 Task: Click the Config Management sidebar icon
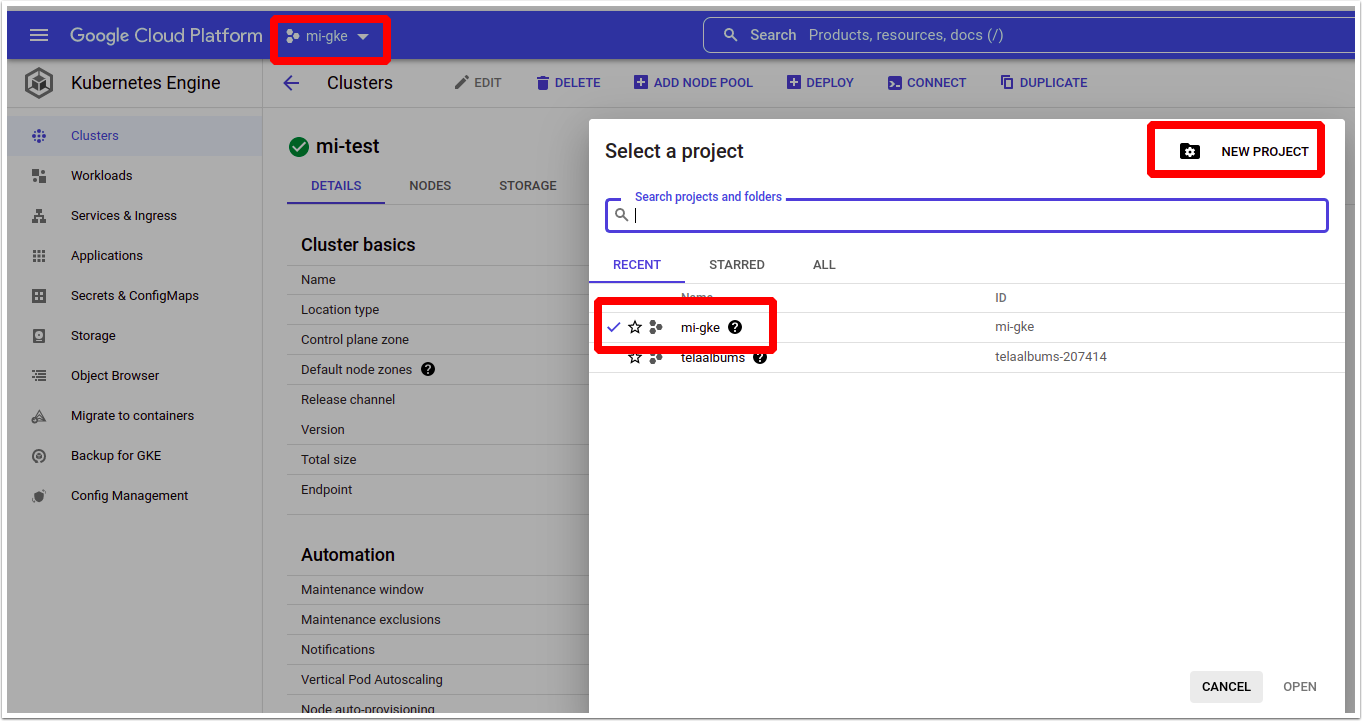[x=39, y=496]
